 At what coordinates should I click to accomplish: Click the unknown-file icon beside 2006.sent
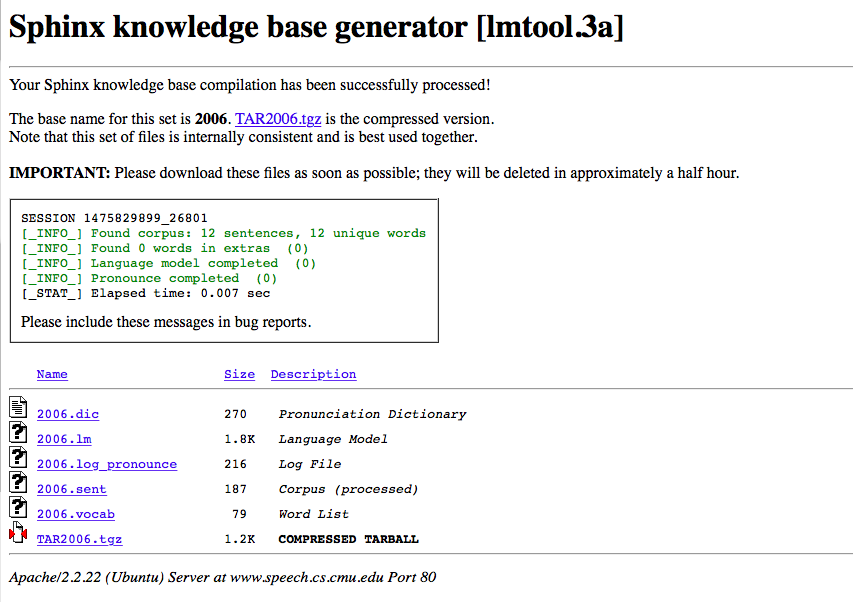point(18,482)
